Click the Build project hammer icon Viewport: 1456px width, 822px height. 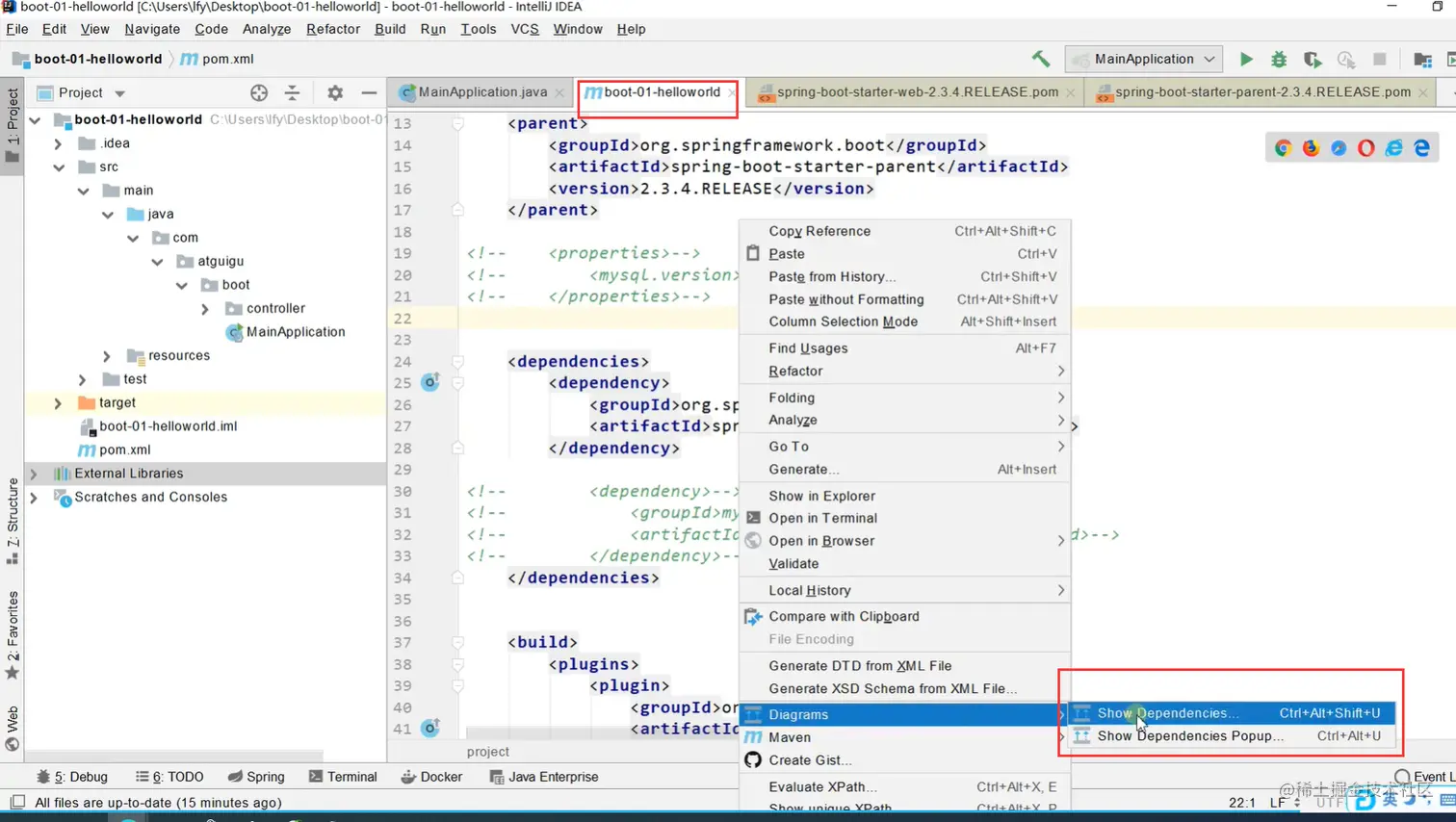point(1041,59)
